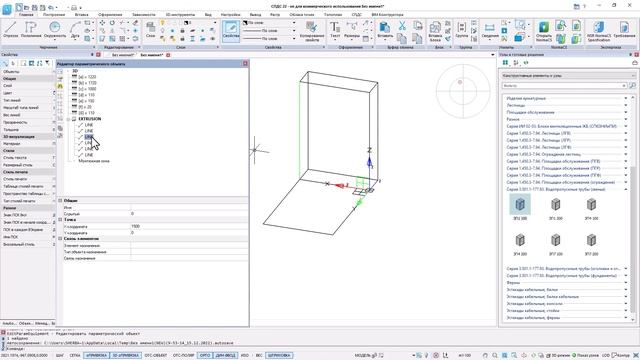Toggle ШАГ snap step mode
Viewport: 640px width, 360px height.
[60, 356]
